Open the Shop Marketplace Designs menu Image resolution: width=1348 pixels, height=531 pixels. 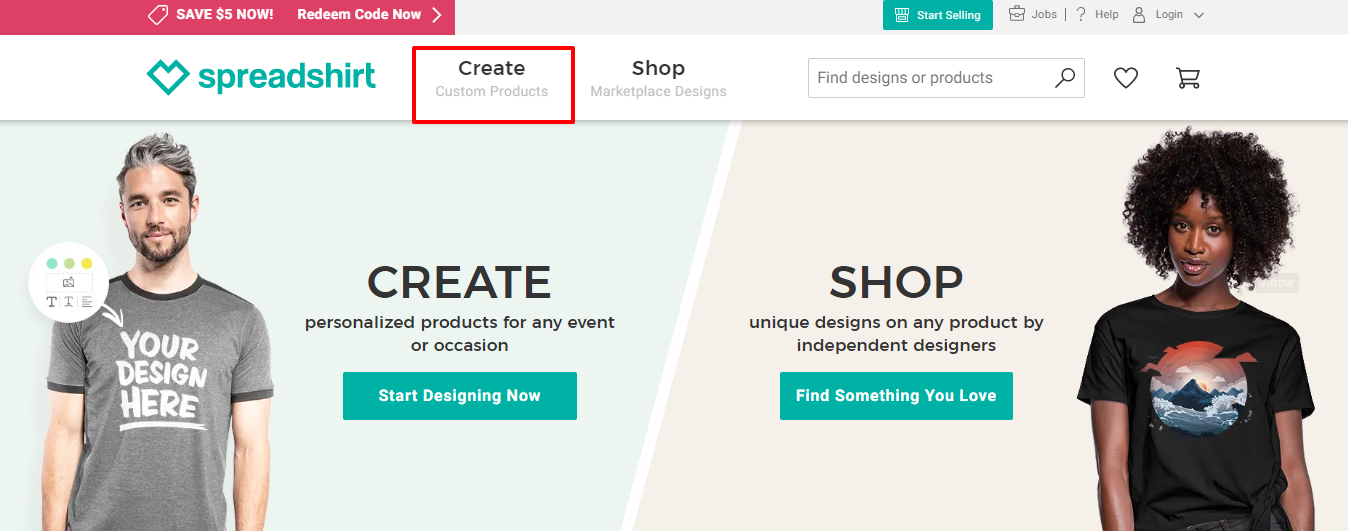pyautogui.click(x=658, y=78)
